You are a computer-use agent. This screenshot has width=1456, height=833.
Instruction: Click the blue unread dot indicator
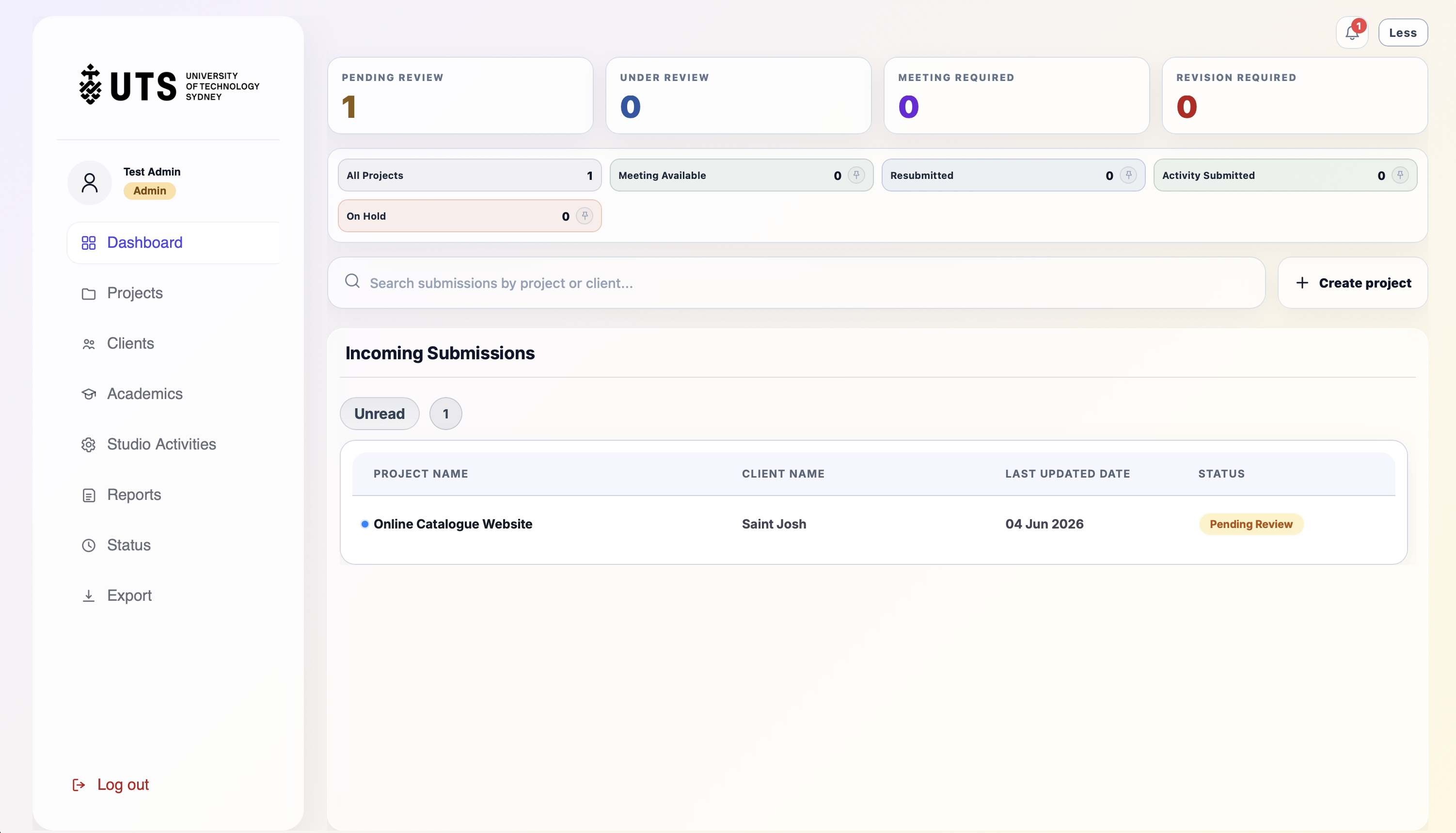[364, 524]
